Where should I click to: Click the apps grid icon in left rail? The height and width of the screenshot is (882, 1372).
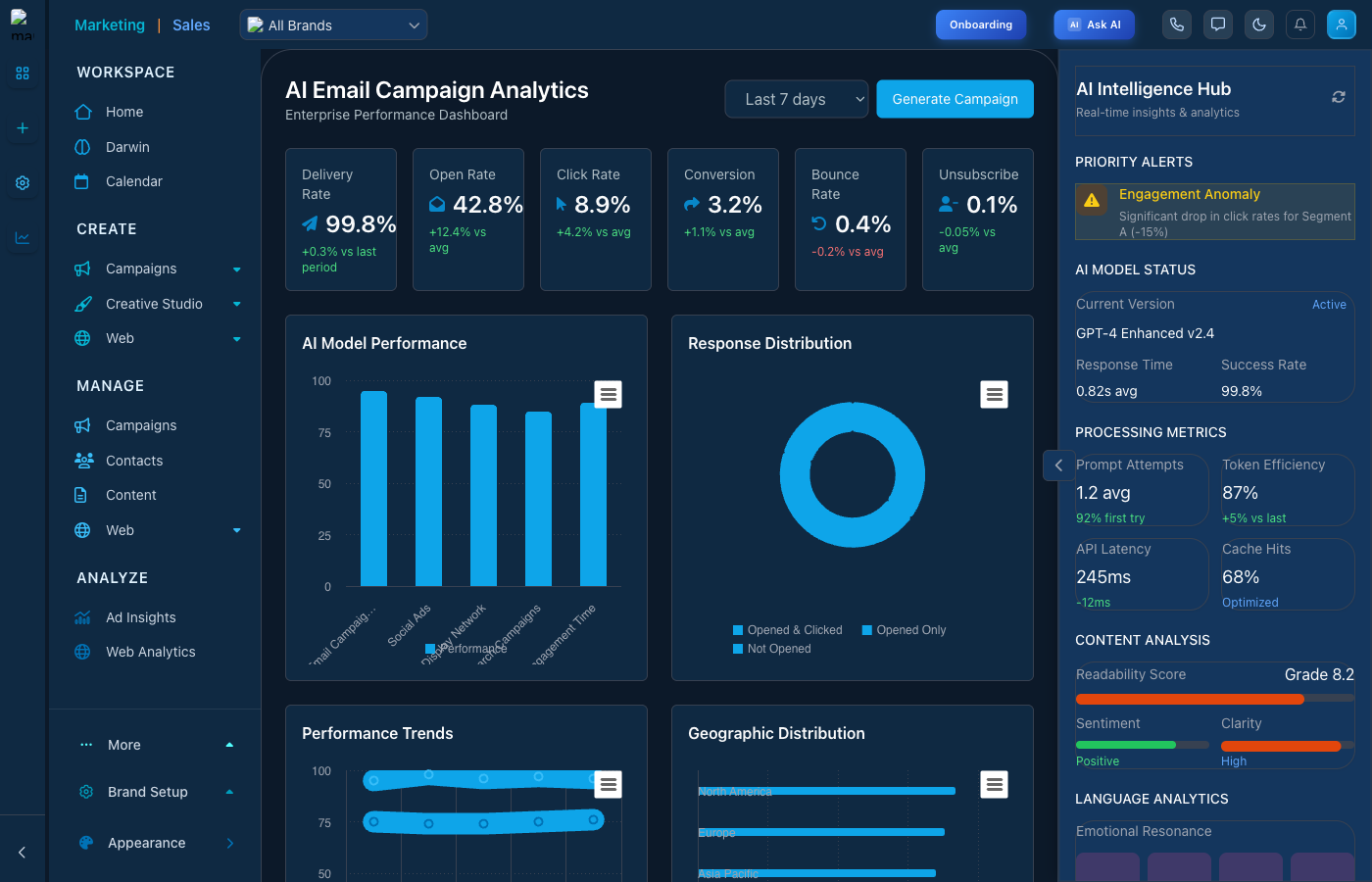23,73
